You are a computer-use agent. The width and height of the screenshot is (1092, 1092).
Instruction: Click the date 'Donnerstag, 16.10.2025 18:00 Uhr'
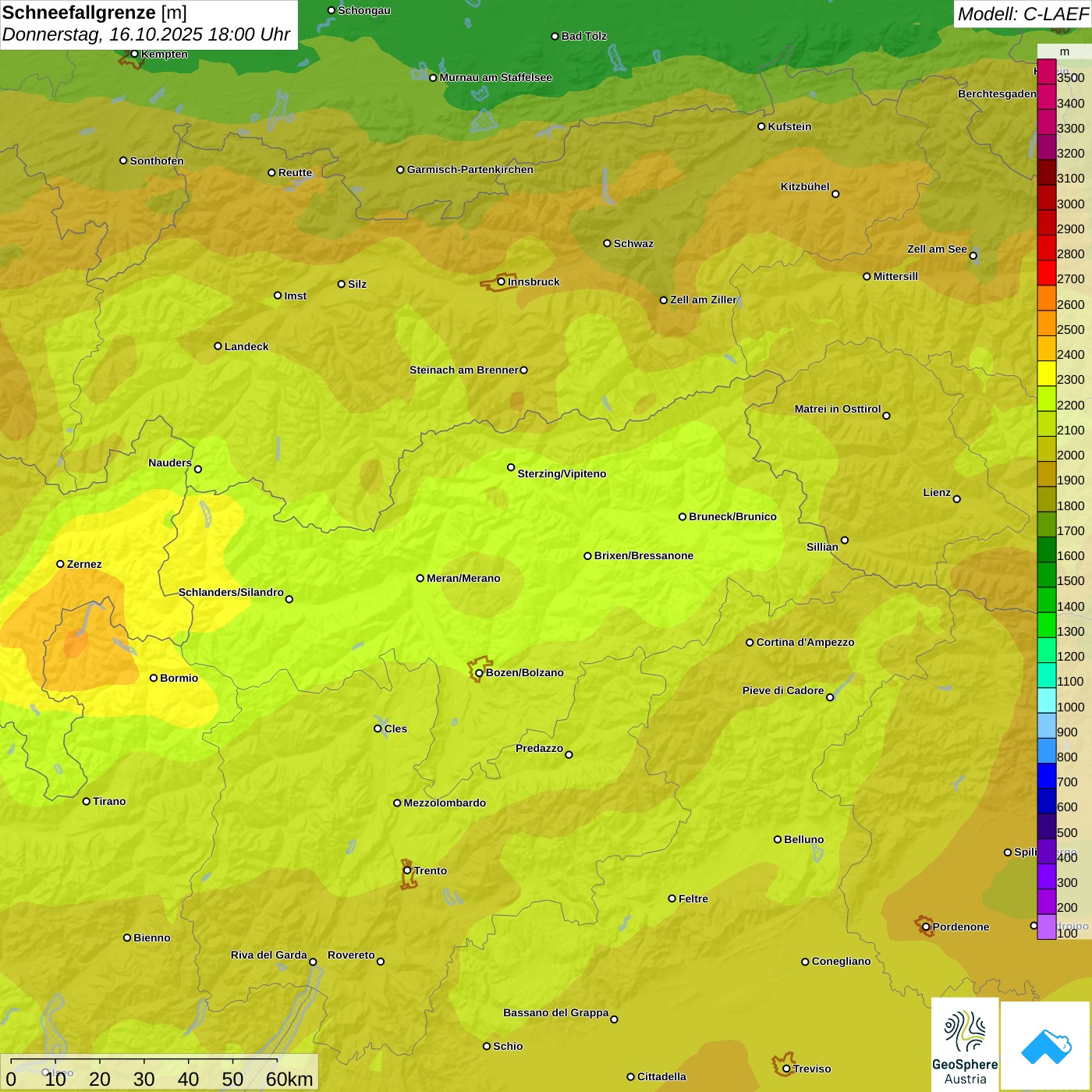coord(146,34)
